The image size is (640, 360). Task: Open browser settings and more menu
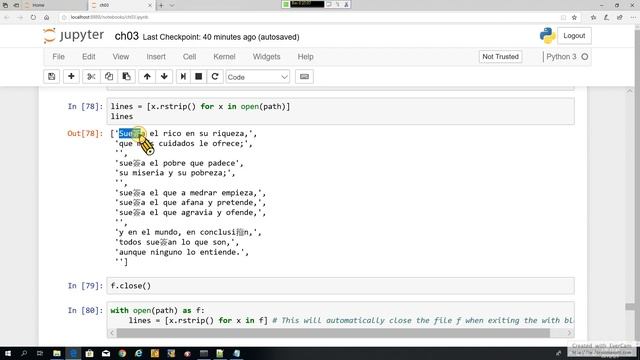tap(633, 17)
